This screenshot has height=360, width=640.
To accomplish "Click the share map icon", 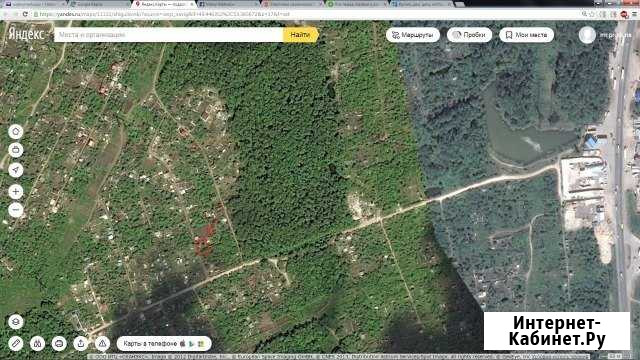I will pos(81,344).
